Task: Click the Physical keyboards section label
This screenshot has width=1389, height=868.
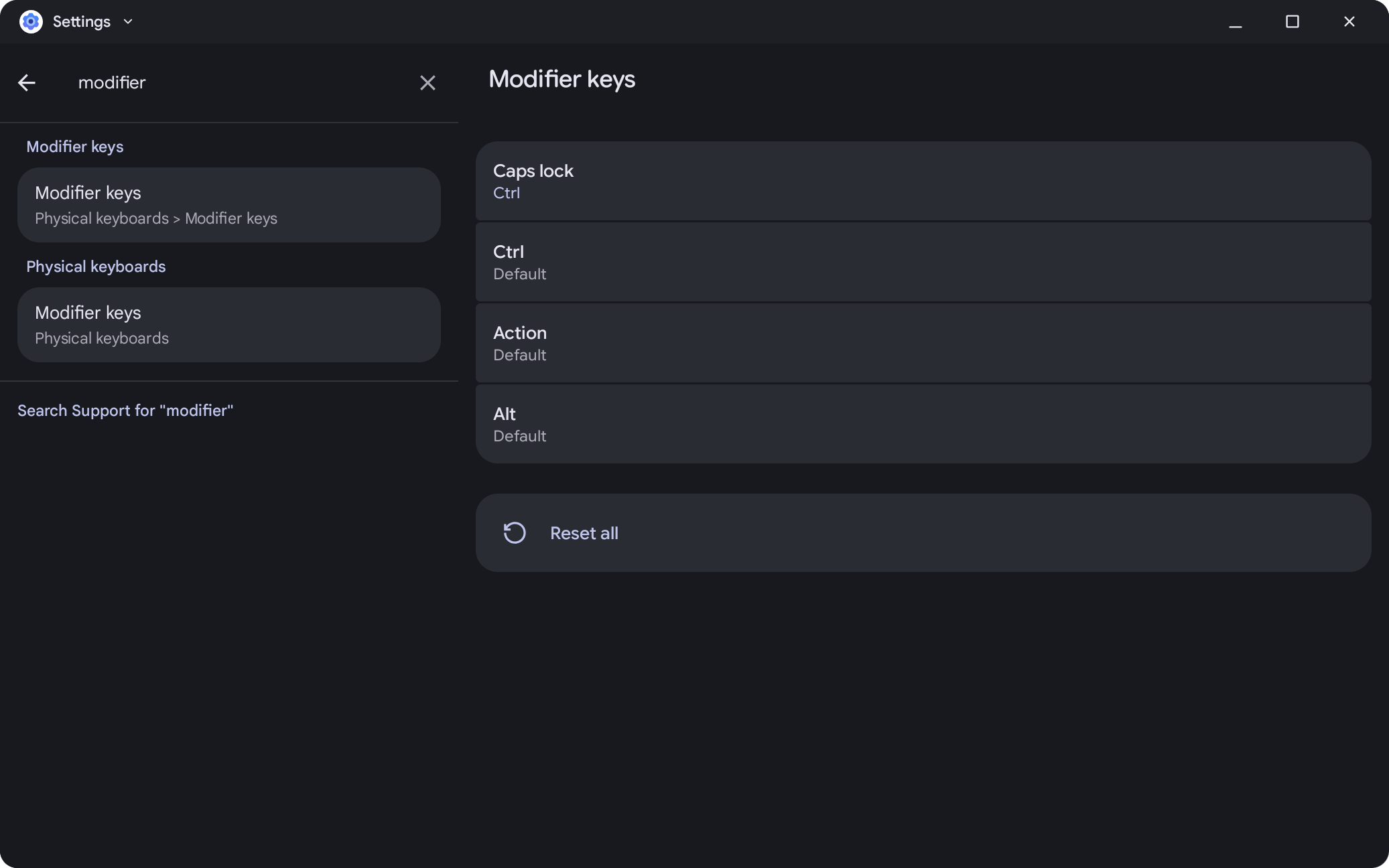Action: coord(96,267)
